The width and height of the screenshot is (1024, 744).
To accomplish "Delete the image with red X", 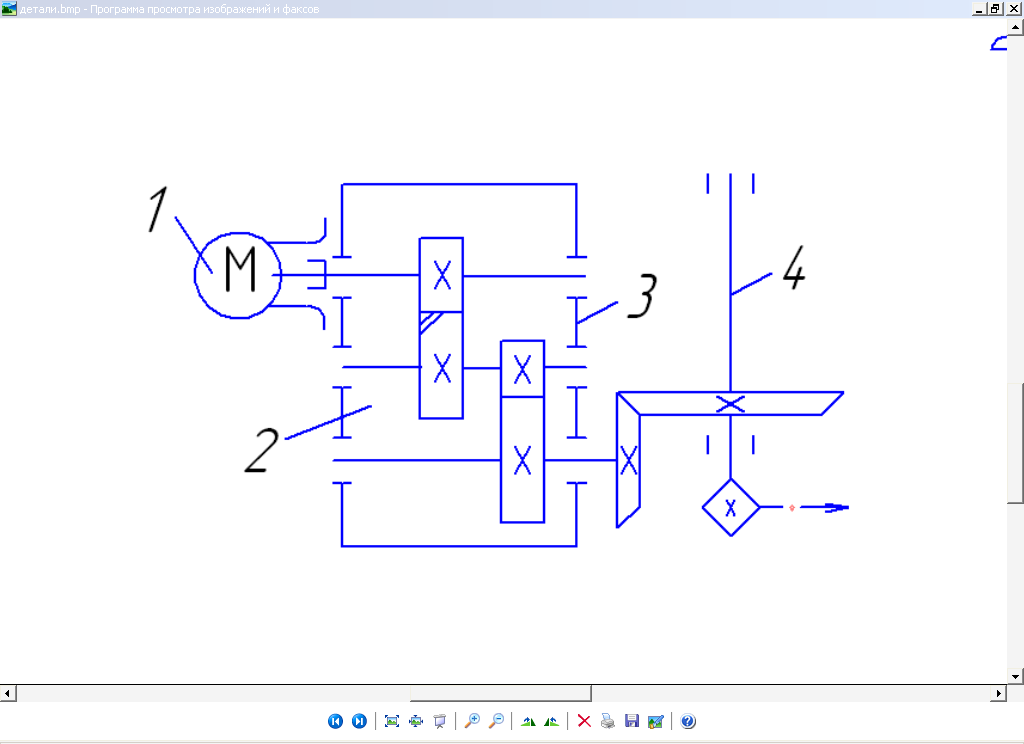I will [584, 721].
